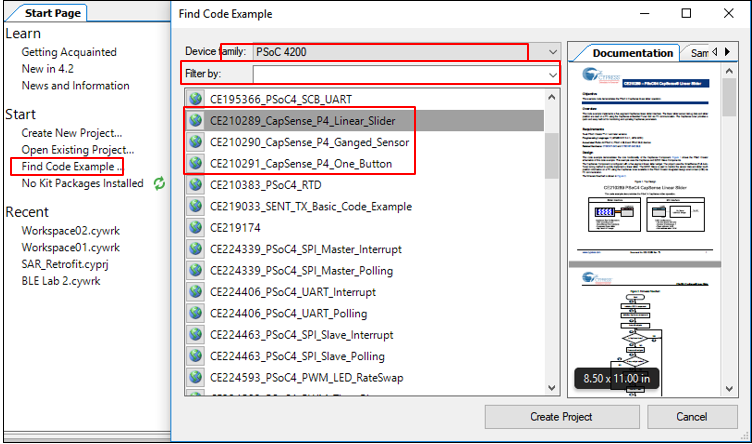Click the documentation preview scrollbar thumb
Image resolution: width=752 pixels, height=444 pixels.
click(x=729, y=97)
